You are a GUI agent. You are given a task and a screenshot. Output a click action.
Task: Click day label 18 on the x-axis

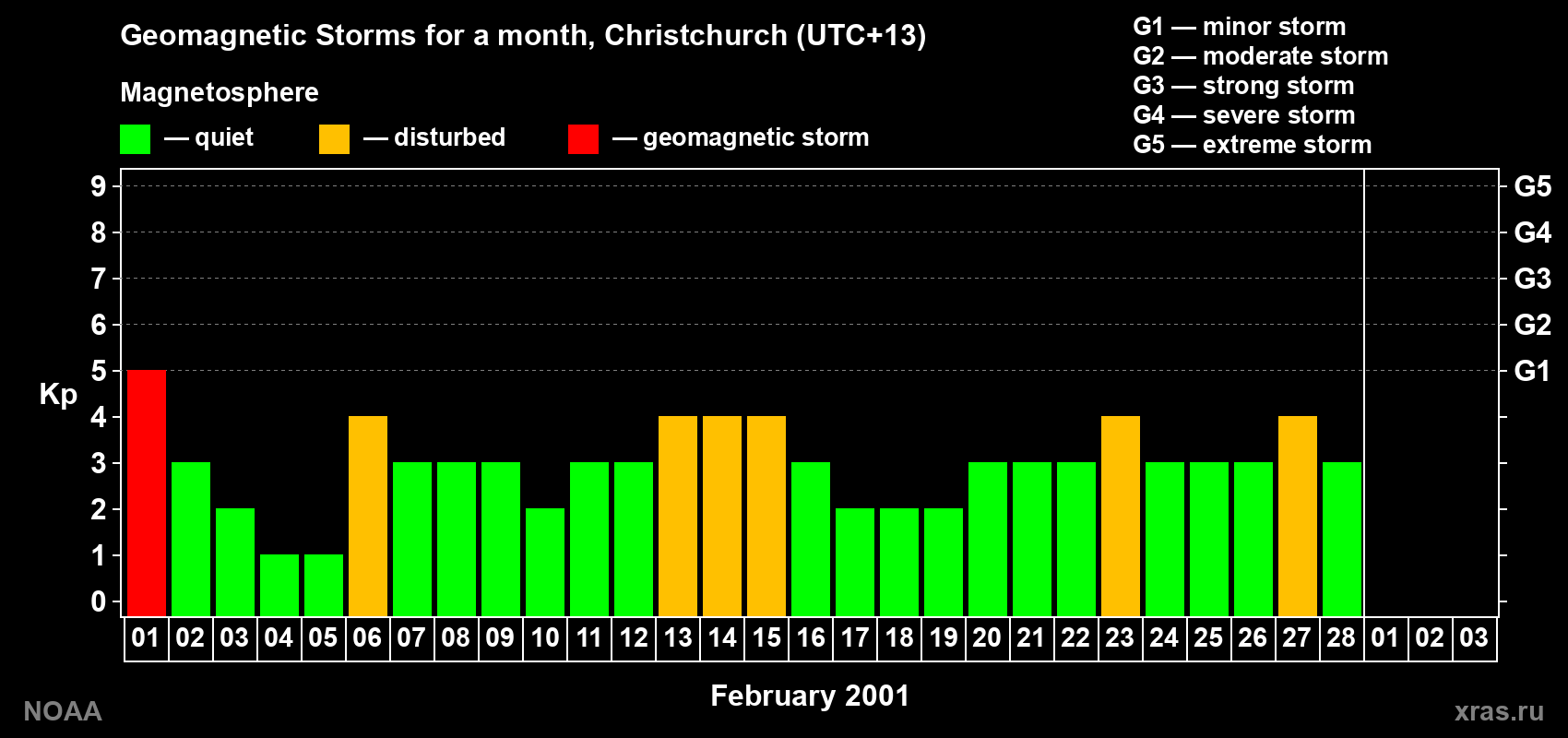[899, 637]
